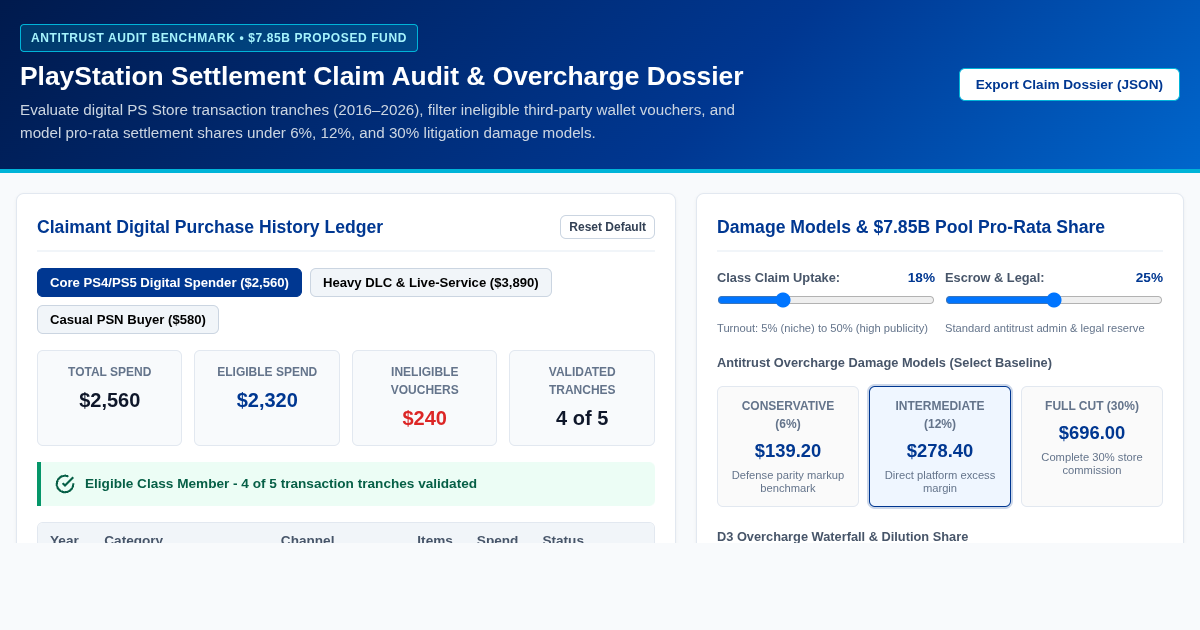Select Heavy DLC & Live-Service profile
1200x630 pixels.
pos(431,282)
